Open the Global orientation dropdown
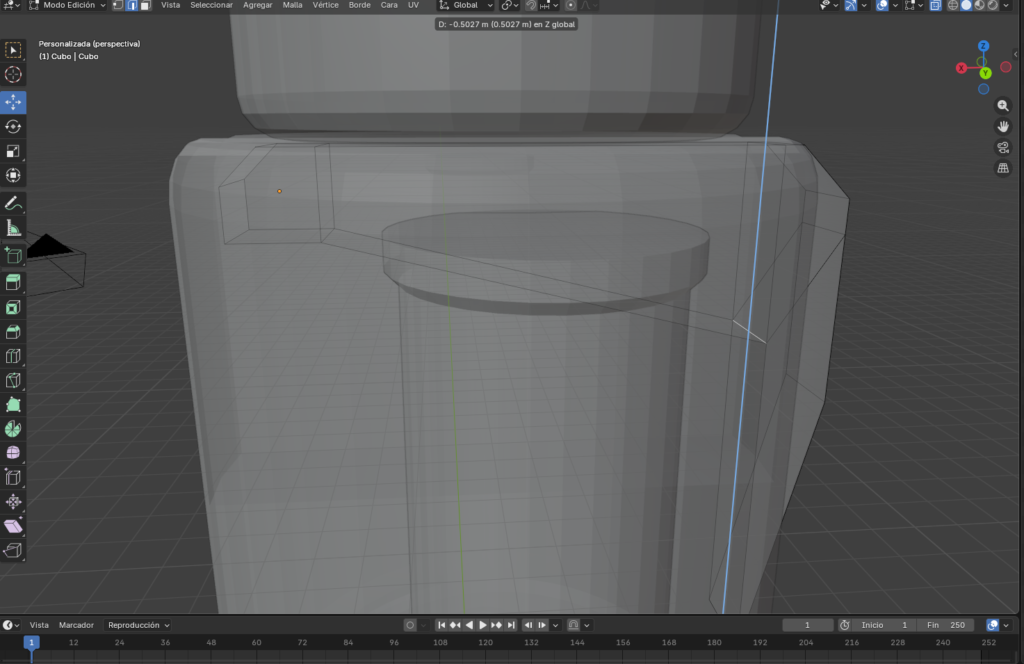1024x664 pixels. pyautogui.click(x=467, y=5)
